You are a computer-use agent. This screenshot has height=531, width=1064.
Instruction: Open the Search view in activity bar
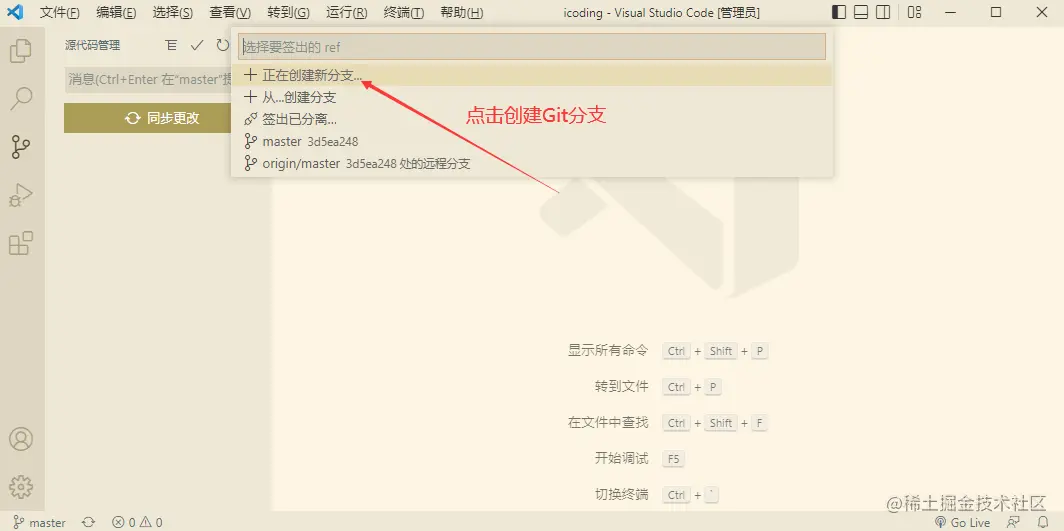point(21,98)
